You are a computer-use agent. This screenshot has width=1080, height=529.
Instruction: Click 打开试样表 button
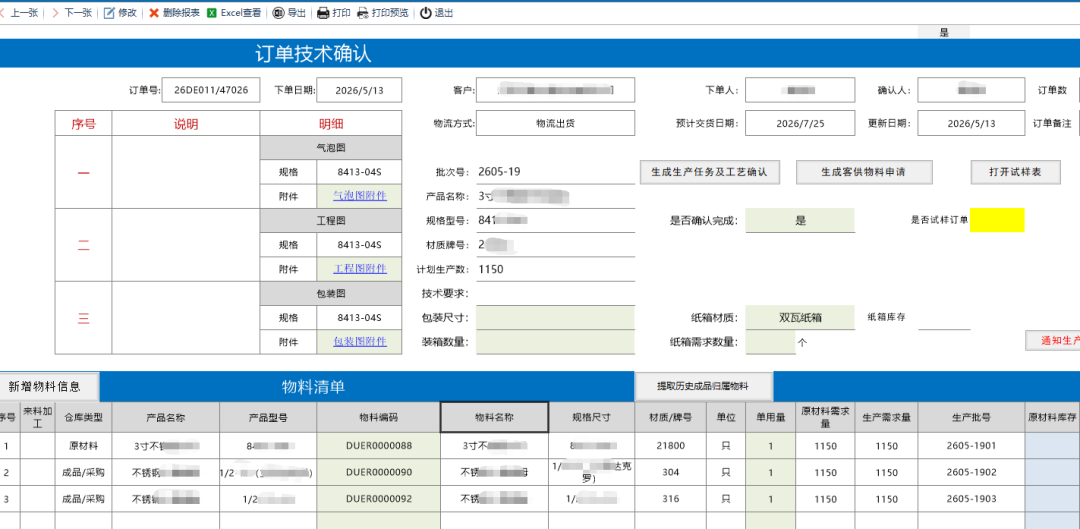(1015, 172)
